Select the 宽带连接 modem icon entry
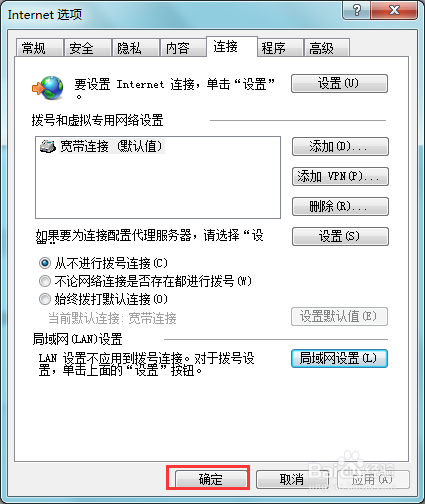The width and height of the screenshot is (425, 504). (48, 146)
